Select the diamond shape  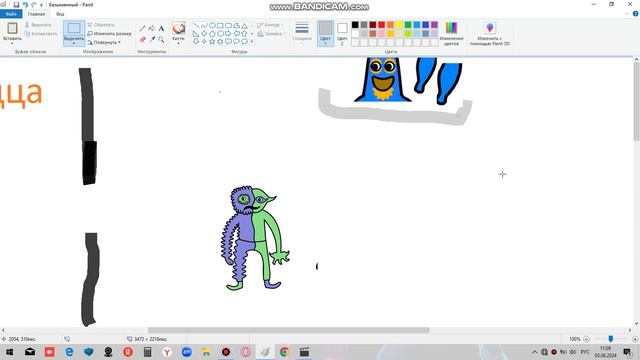[204, 33]
